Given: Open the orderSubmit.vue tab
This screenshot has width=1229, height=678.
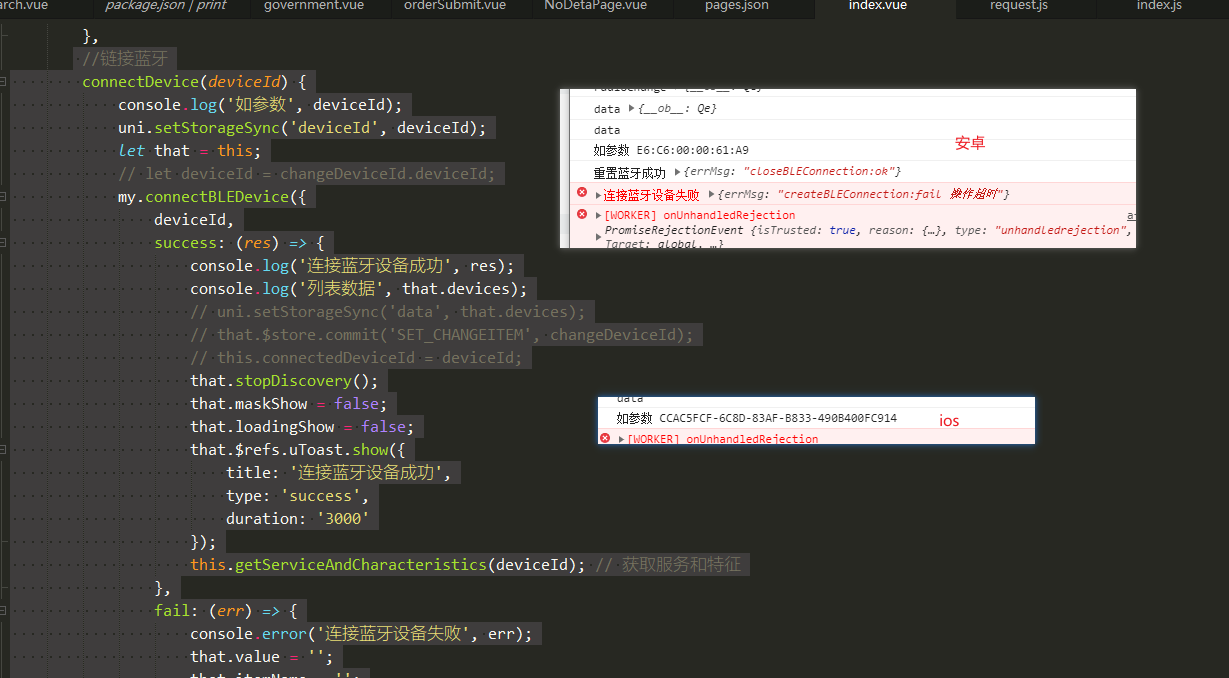Looking at the screenshot, I should click(x=454, y=6).
